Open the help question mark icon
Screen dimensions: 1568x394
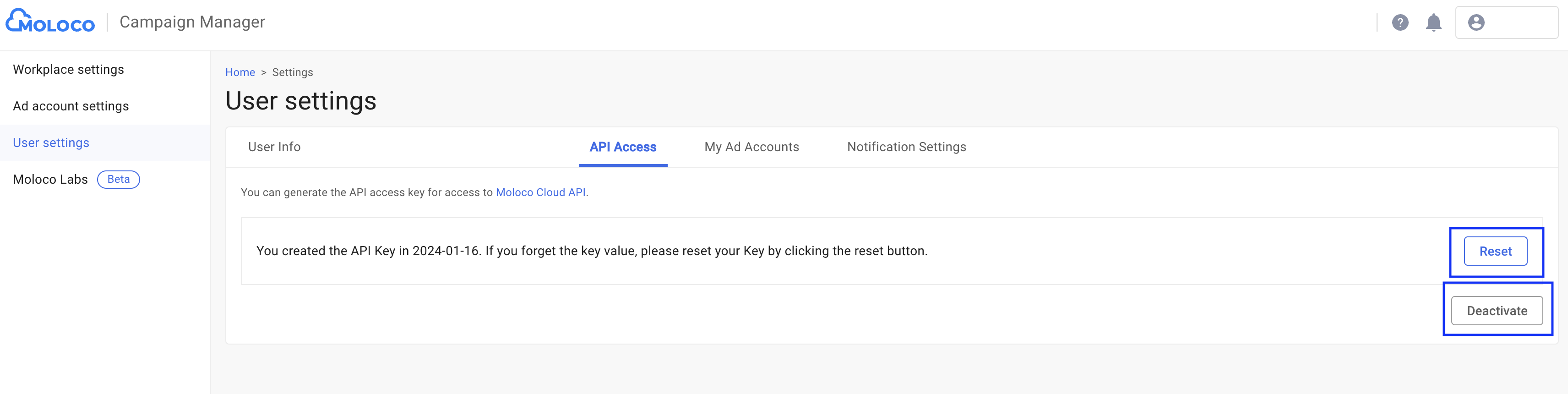[1400, 22]
